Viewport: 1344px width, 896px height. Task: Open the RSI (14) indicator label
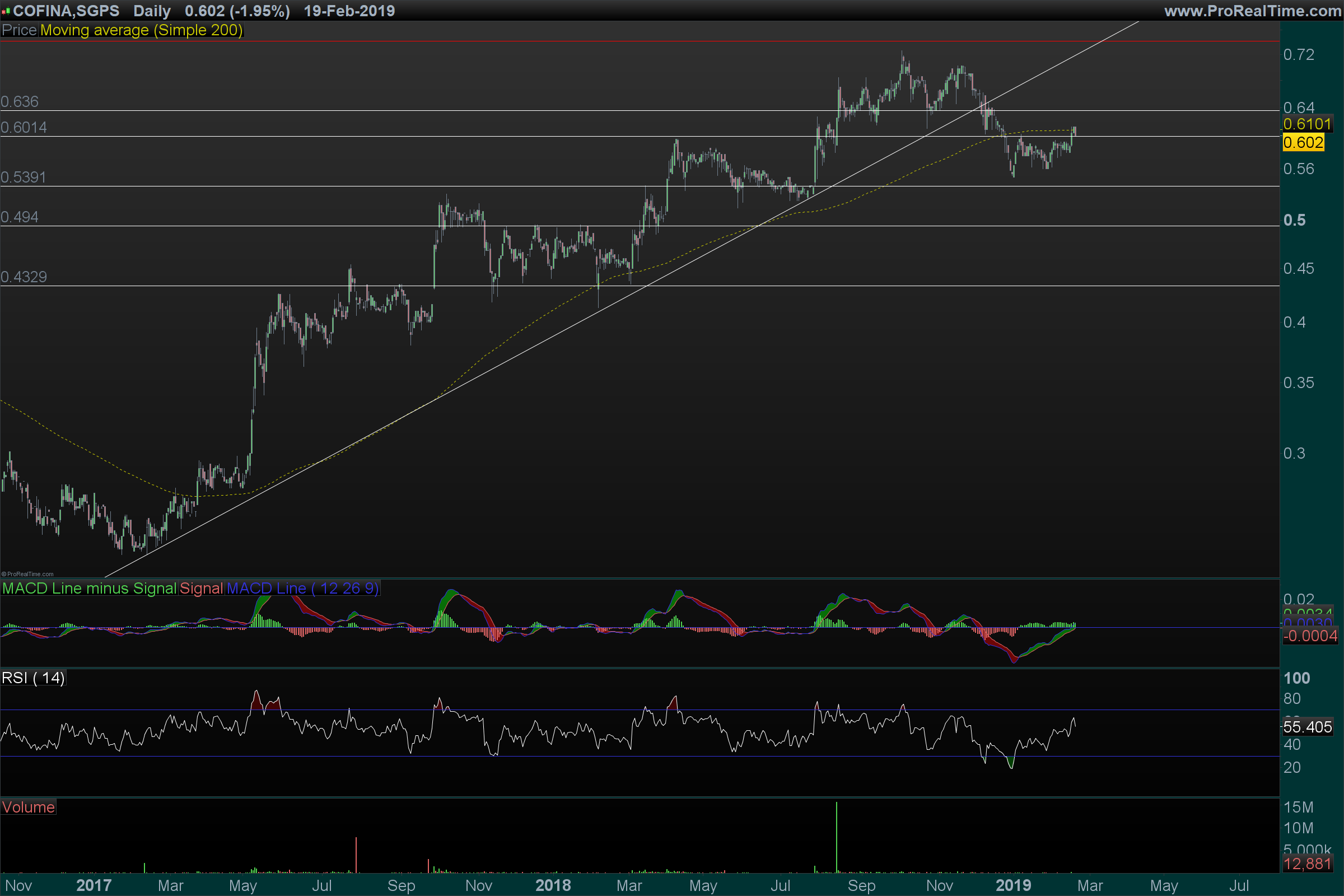[33, 678]
